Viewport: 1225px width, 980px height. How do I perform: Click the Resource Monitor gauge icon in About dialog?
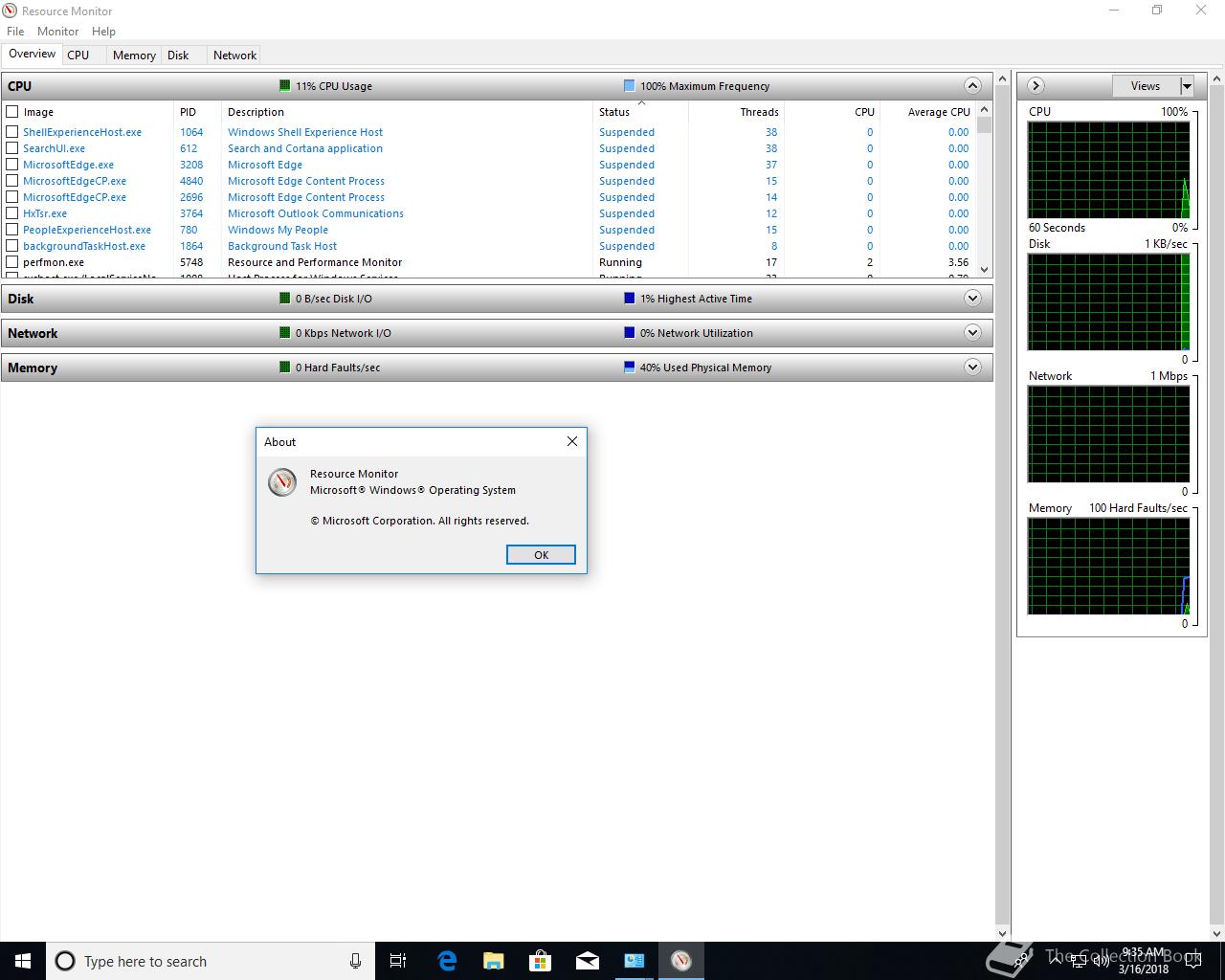point(282,482)
